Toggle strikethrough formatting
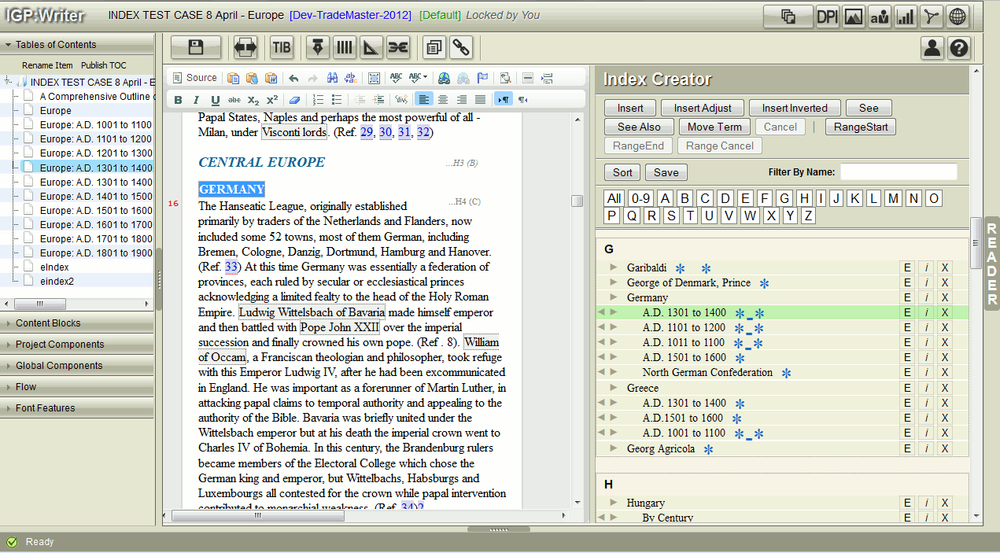The height and width of the screenshot is (553, 1000). 235,100
